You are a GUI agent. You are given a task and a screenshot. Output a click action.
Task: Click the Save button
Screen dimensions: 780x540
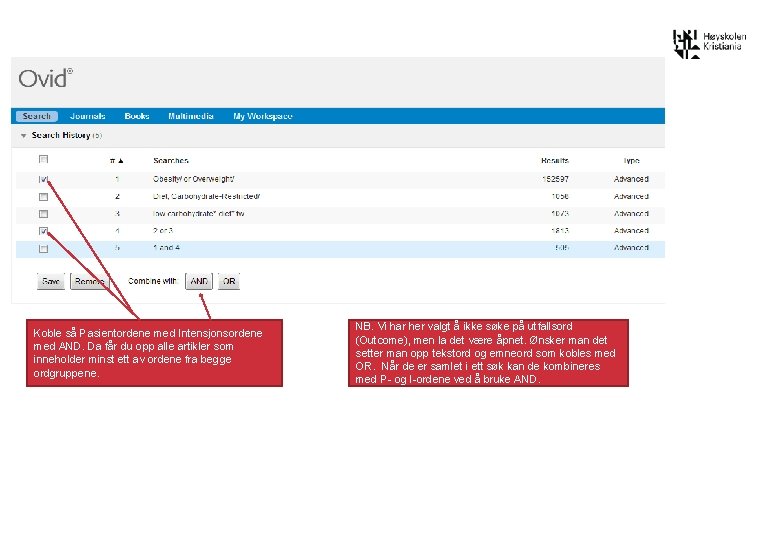[x=51, y=281]
